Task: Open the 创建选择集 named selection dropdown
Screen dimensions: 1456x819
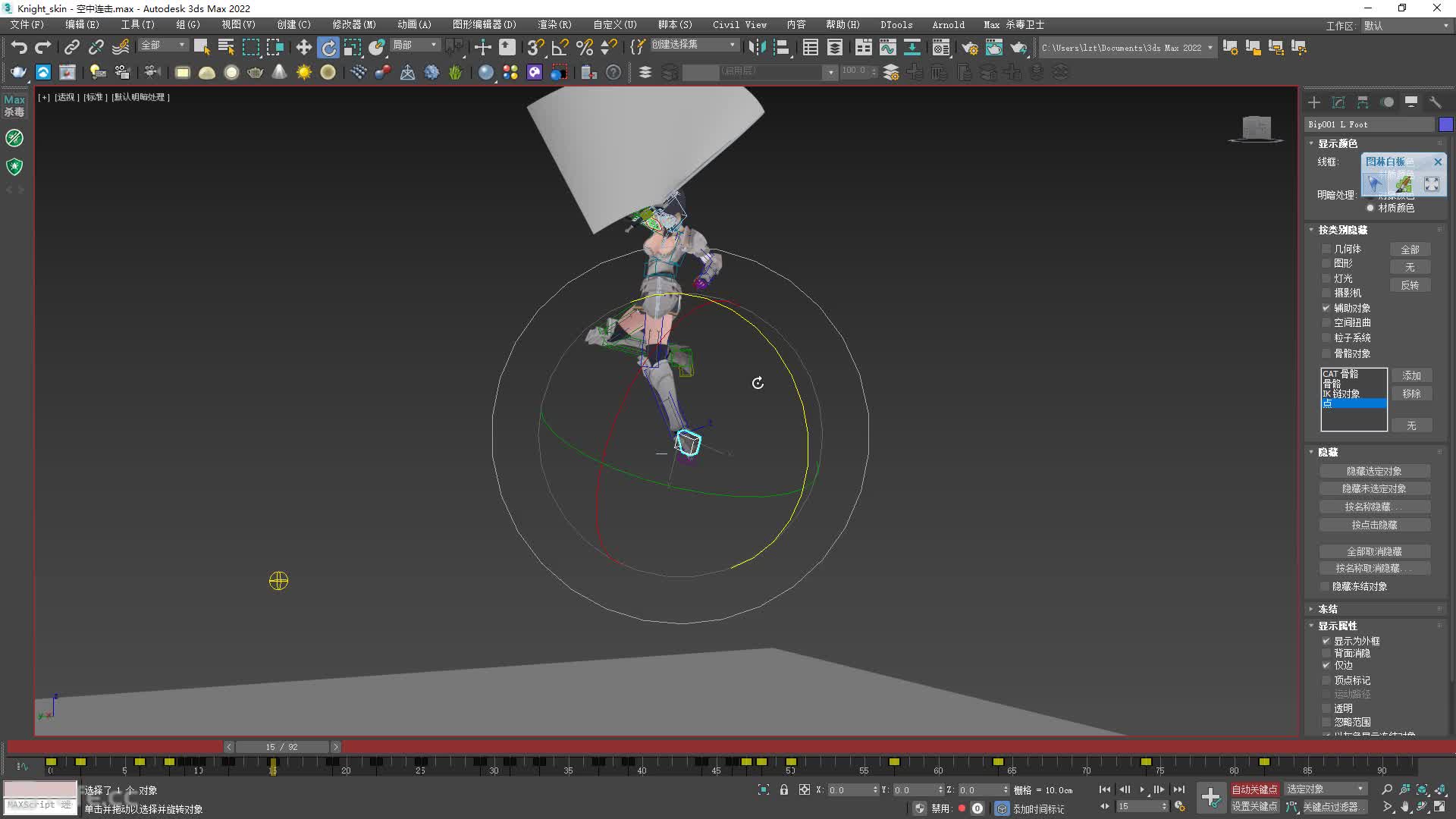Action: pos(693,45)
